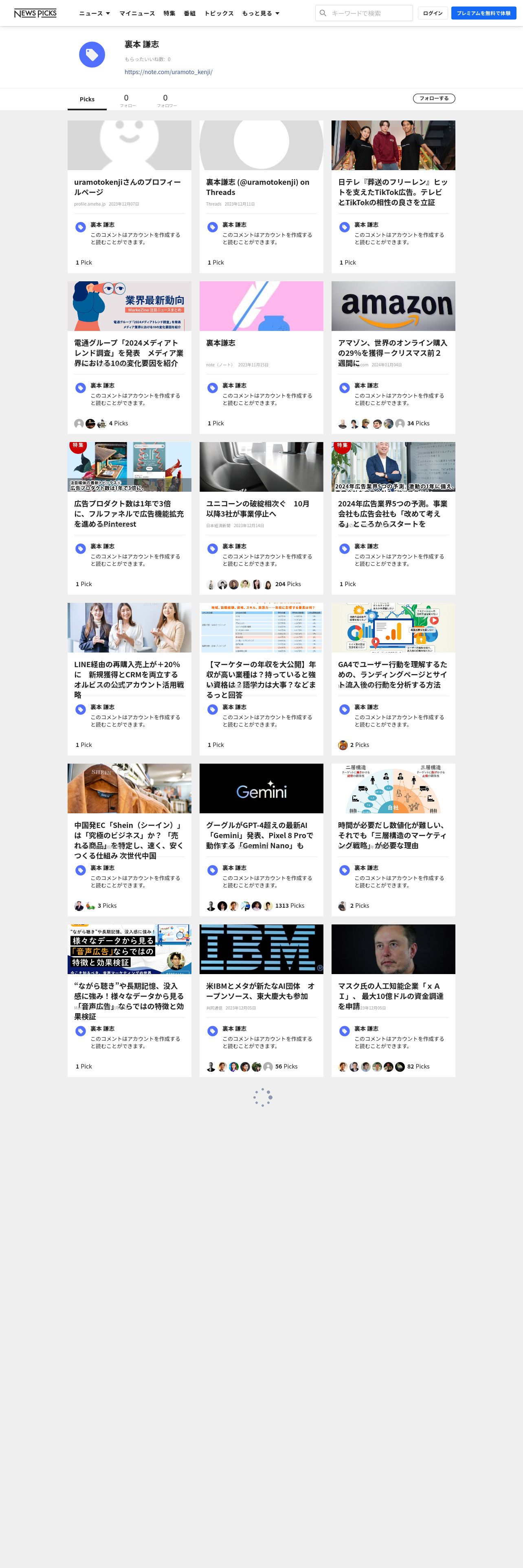Open the NewsPicks logo home link
This screenshot has width=523, height=1568.
(35, 13)
